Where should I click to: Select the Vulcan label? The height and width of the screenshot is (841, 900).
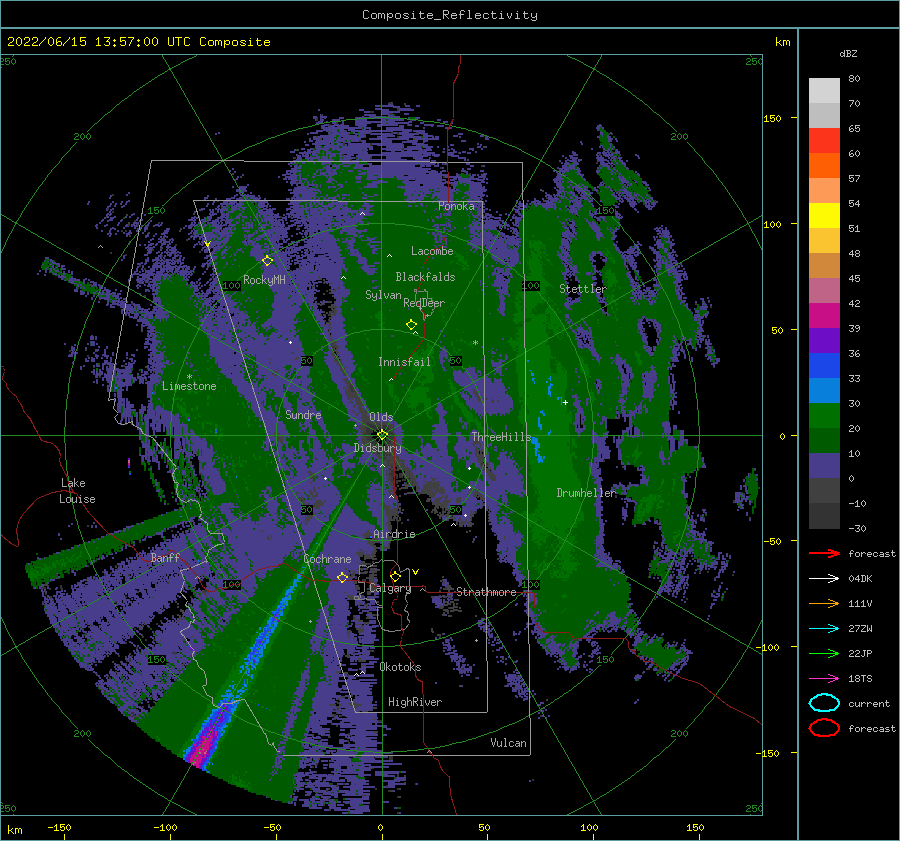pos(508,743)
